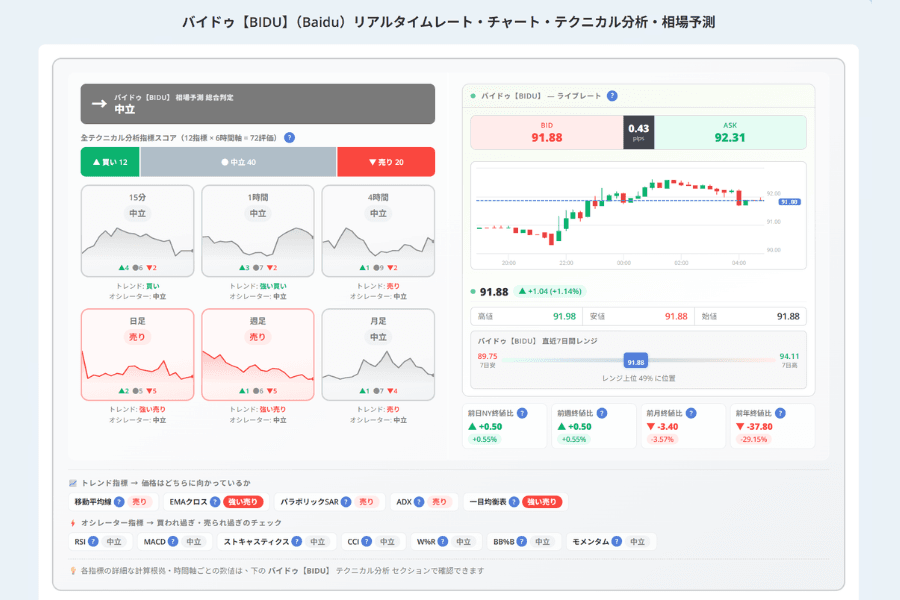Click help icon next to EMAクロス

215,502
